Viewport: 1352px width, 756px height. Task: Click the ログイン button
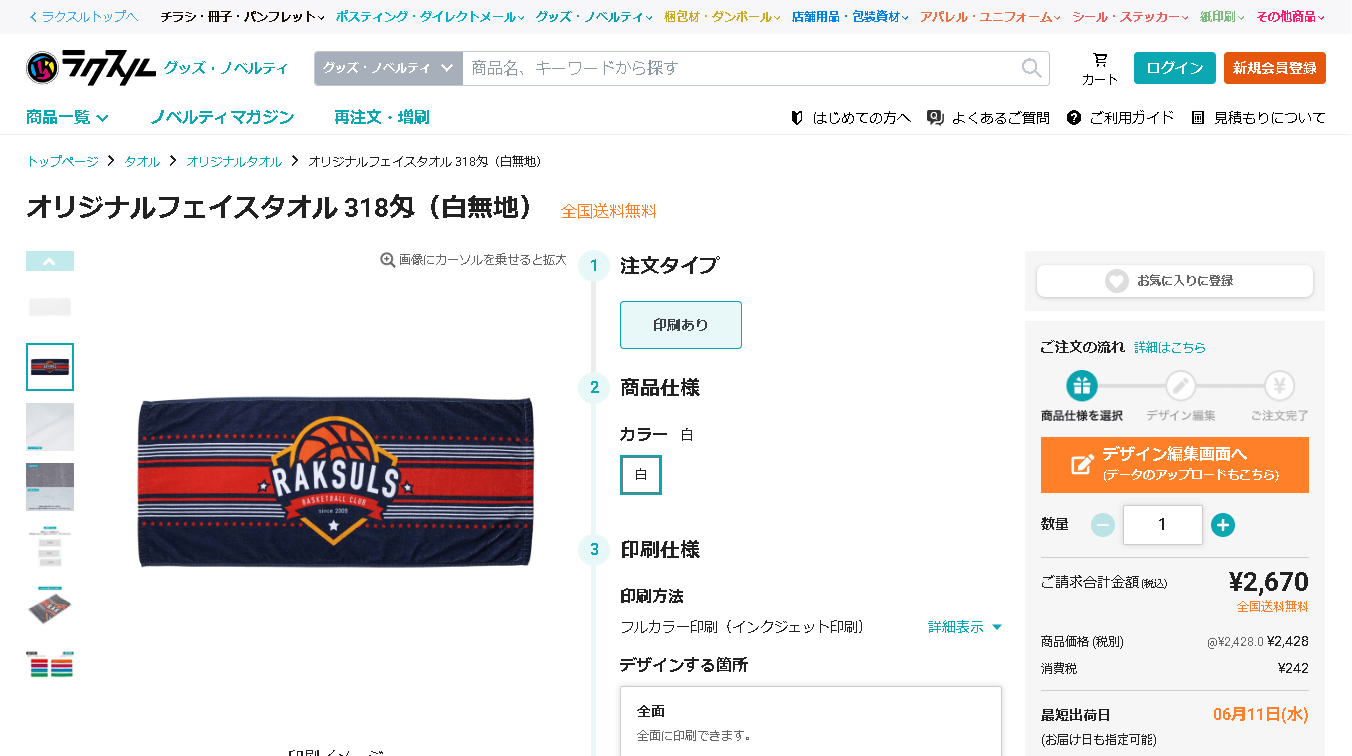(1175, 68)
